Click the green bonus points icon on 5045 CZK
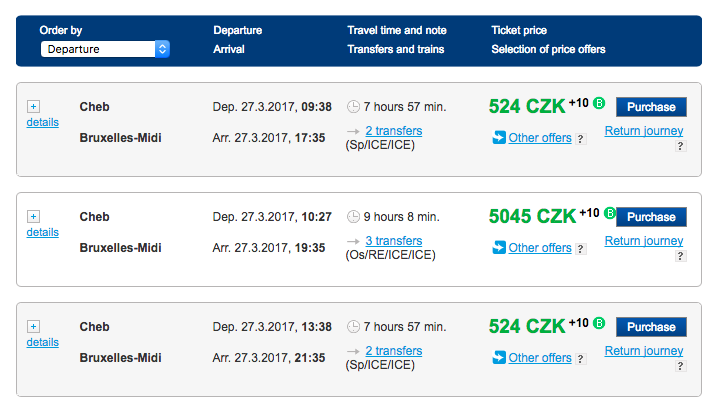The width and height of the screenshot is (715, 408). [600, 213]
